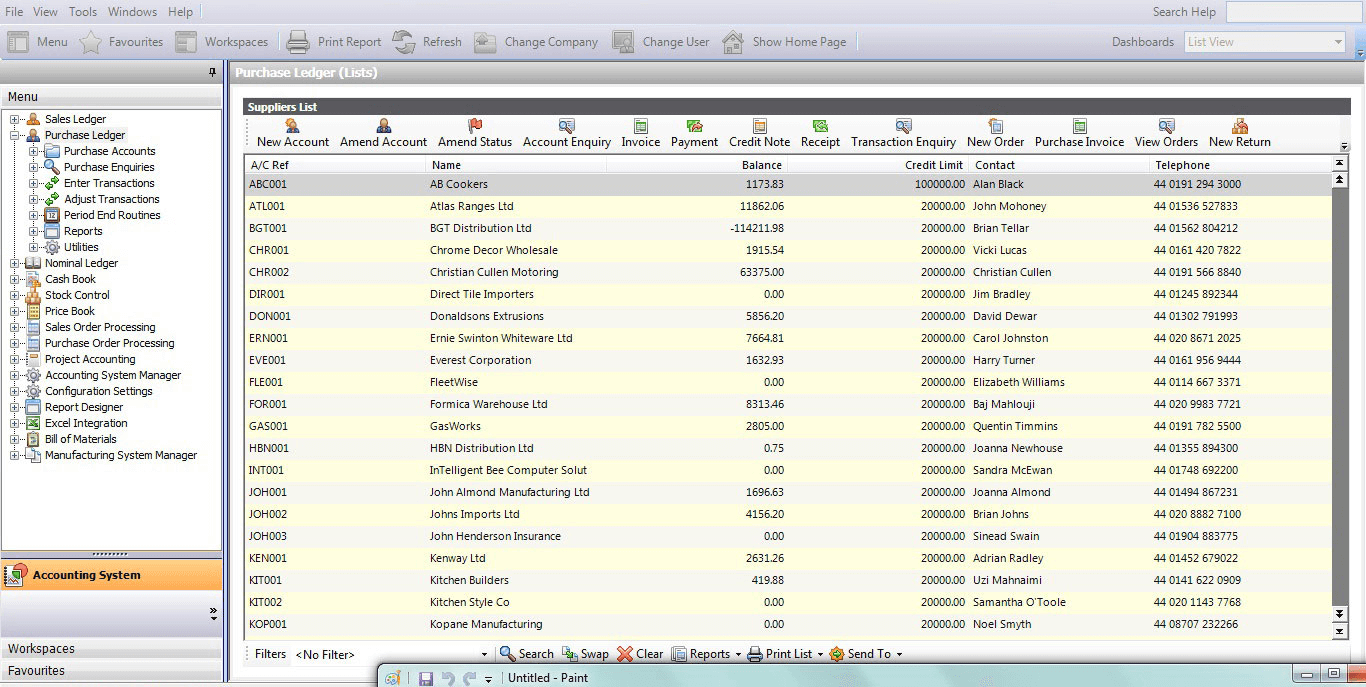Open Transaction Enquiry

click(x=903, y=131)
